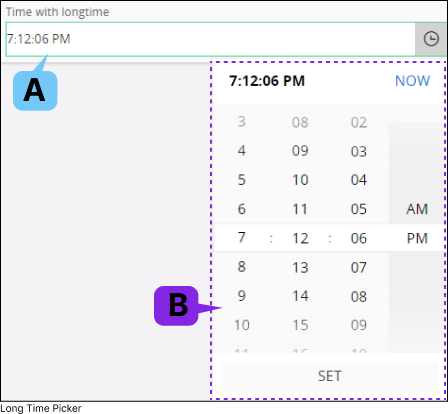The height and width of the screenshot is (414, 448).
Task: Choose hour 10 in the hour column
Action: [242, 325]
